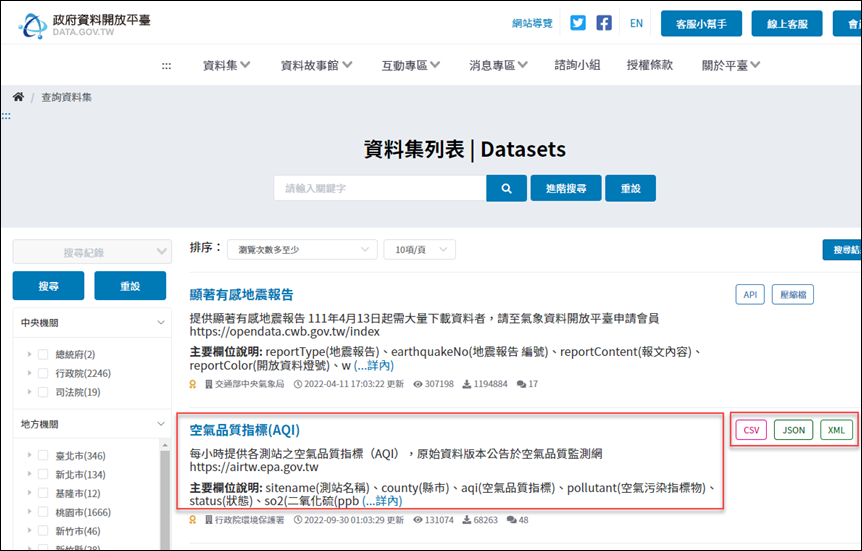
Task: Click the JSON format tag
Action: pos(793,430)
